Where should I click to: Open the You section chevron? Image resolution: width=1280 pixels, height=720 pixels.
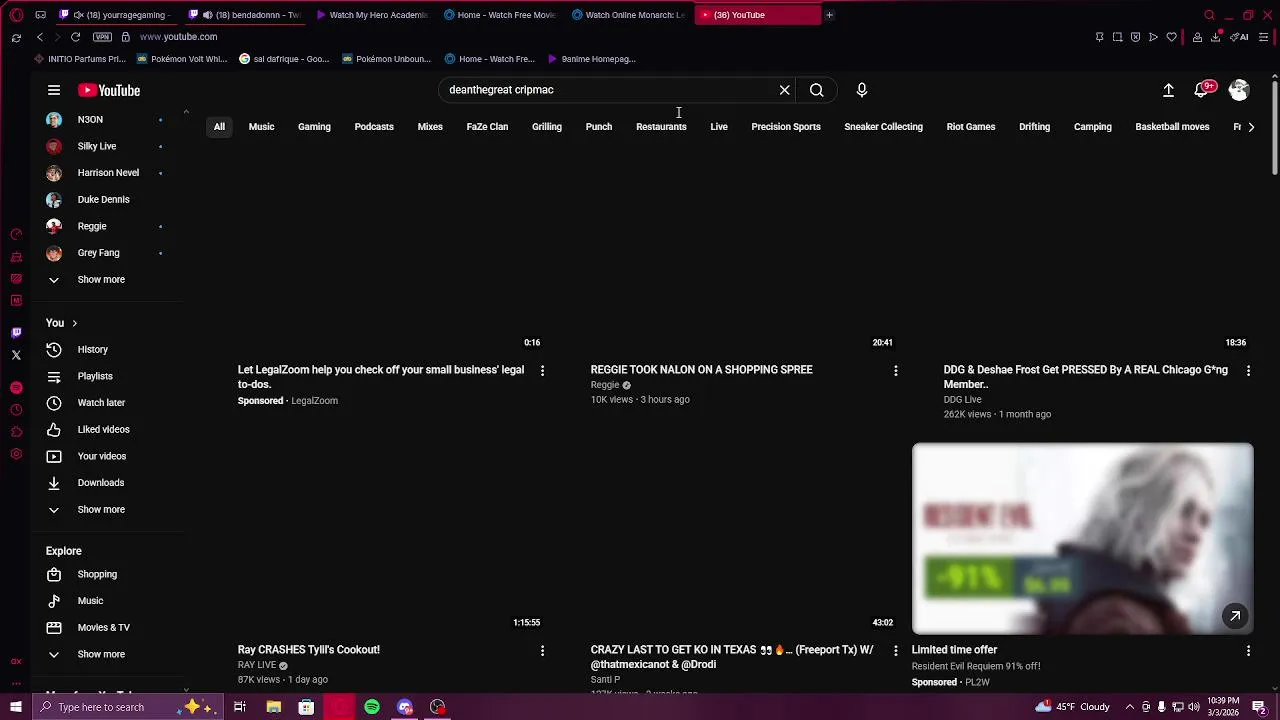tap(74, 323)
